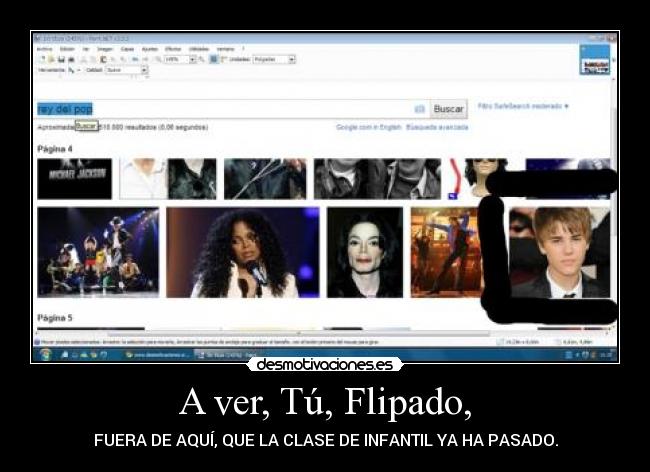Click the Buscar search button
Screen dimensions: 650x472
coord(449,109)
